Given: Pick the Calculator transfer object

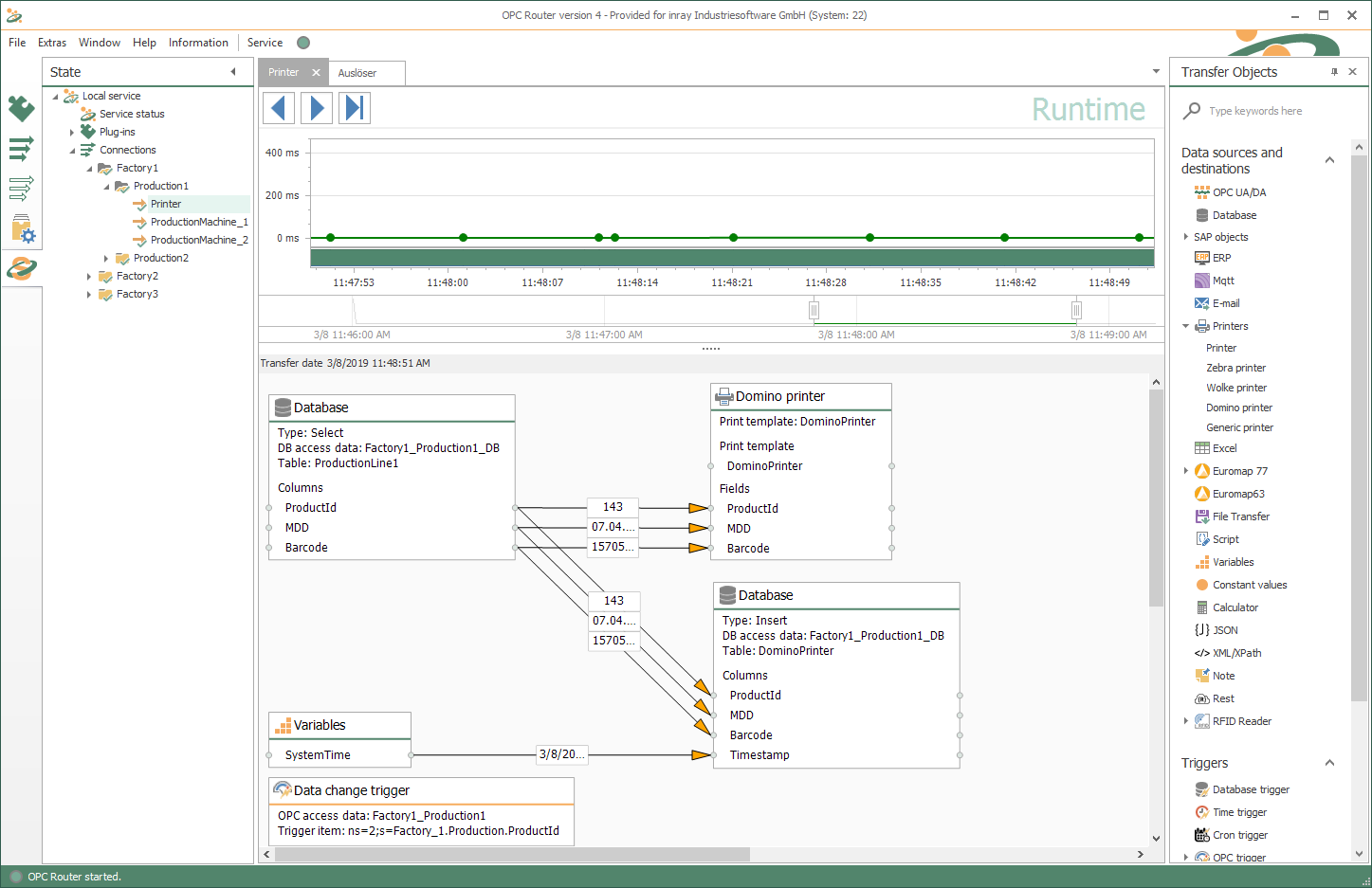Looking at the screenshot, I should pos(1235,607).
